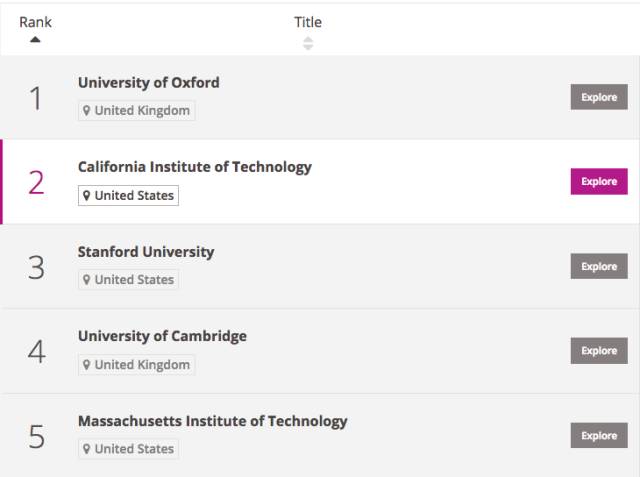Viewport: 640px width, 477px height.
Task: Open University of Oxford title link
Action: click(149, 83)
